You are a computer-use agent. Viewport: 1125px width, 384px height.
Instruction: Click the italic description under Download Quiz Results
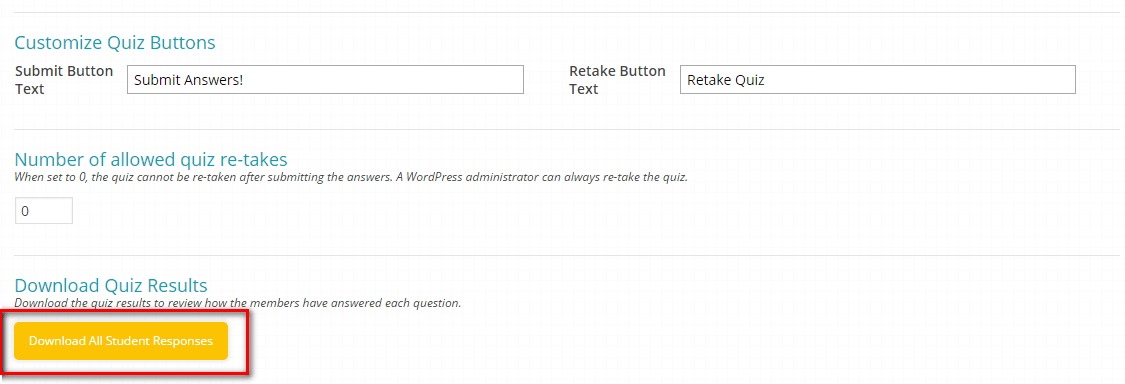point(237,303)
